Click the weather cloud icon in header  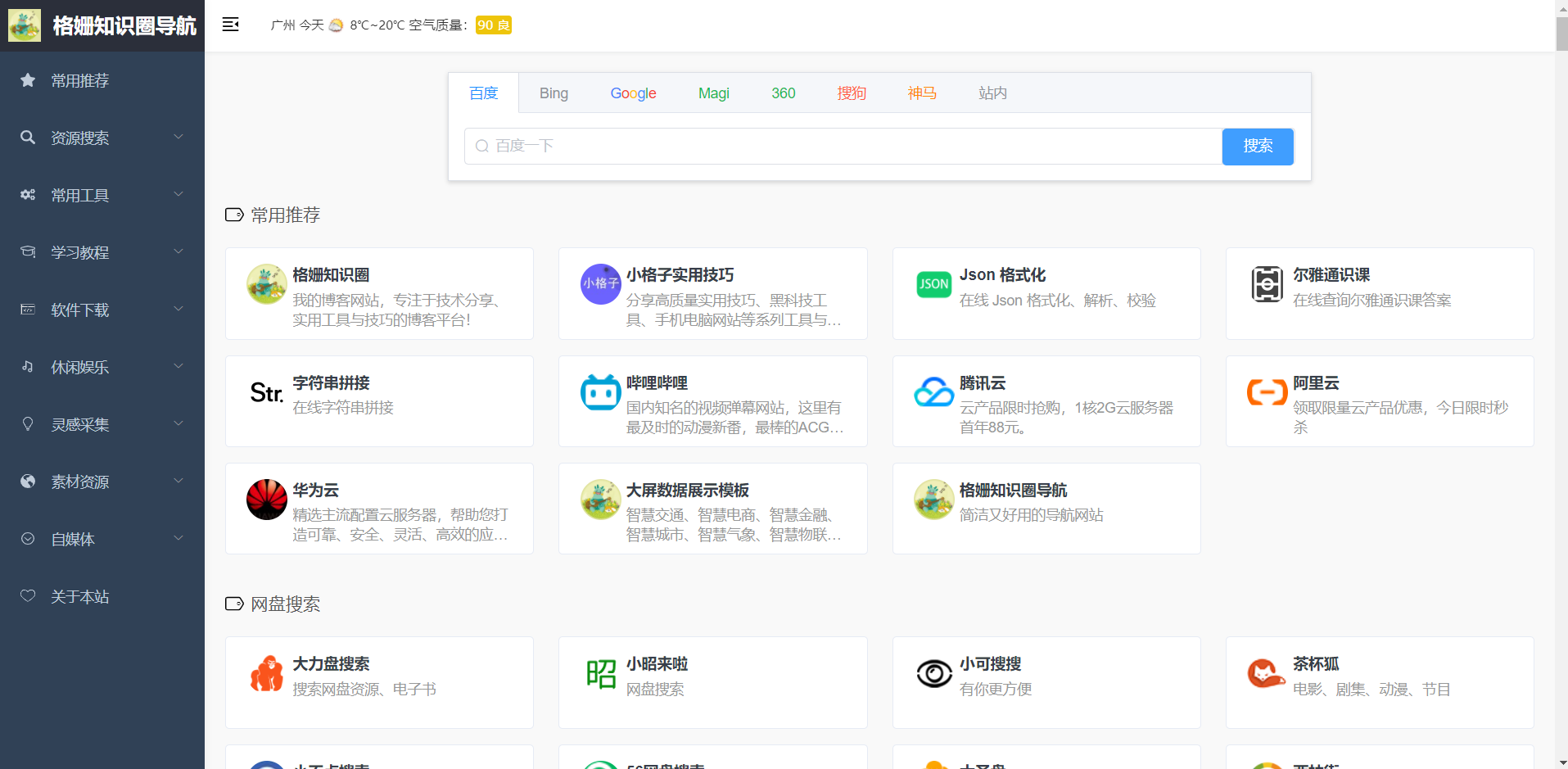click(336, 25)
